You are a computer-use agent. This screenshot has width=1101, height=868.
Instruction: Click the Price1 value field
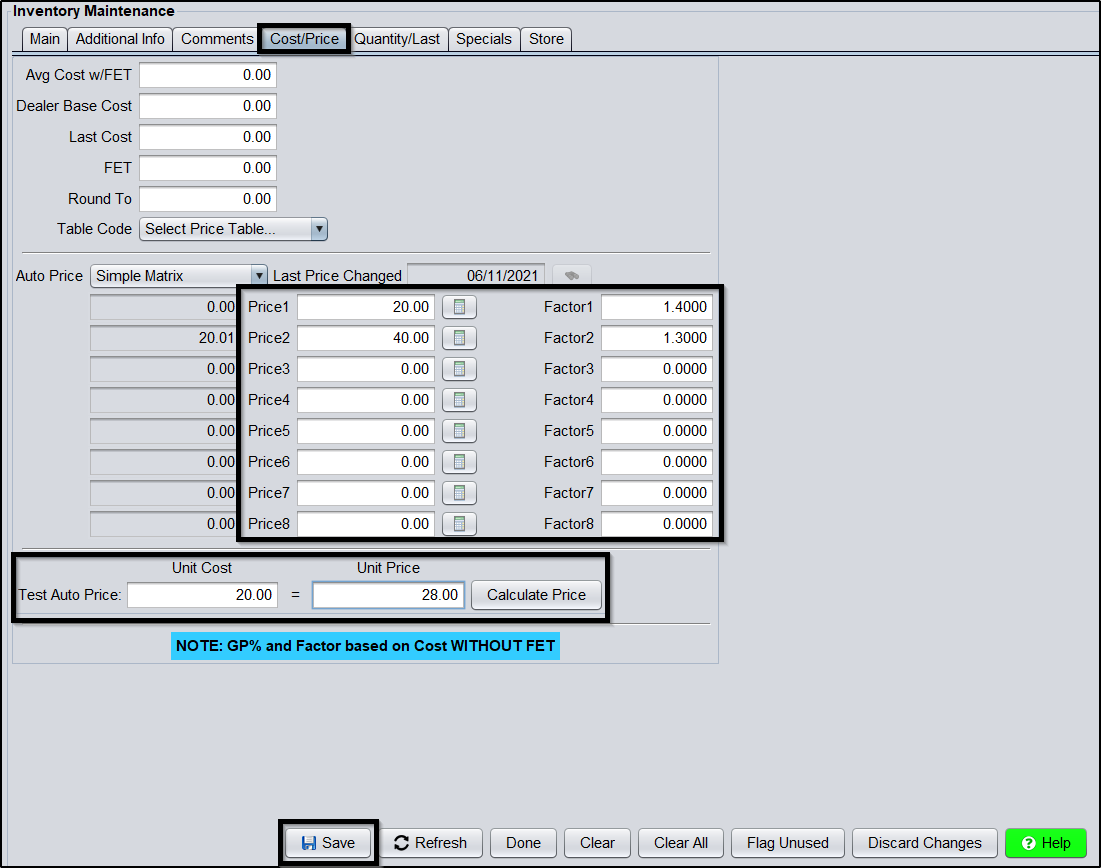click(x=366, y=307)
